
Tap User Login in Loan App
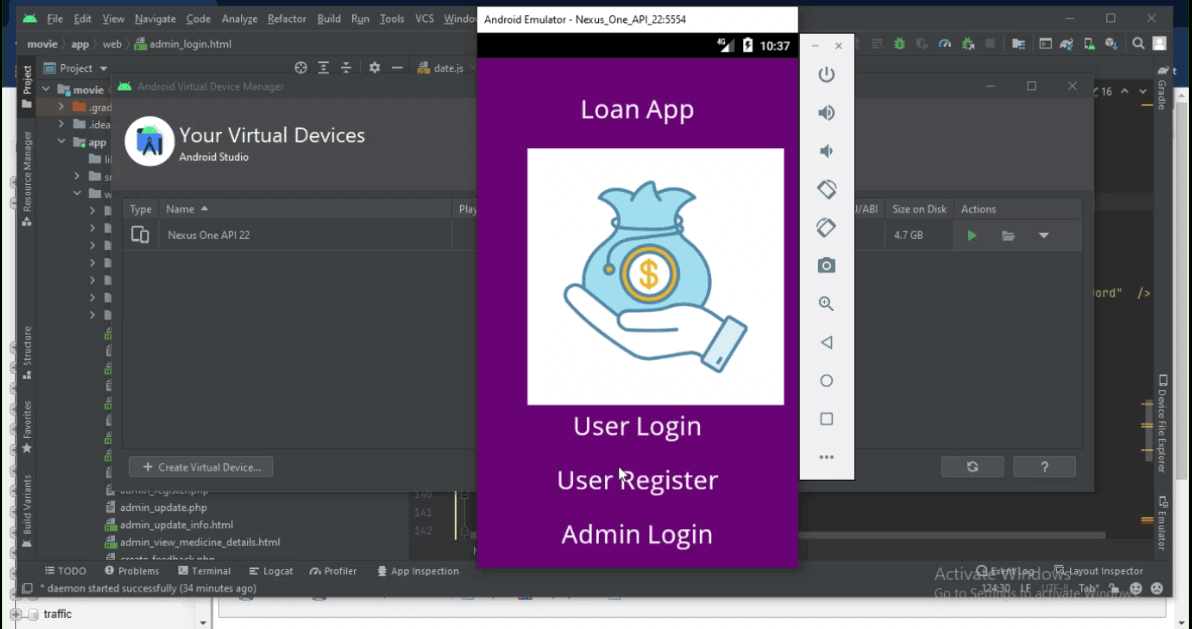[x=637, y=426]
